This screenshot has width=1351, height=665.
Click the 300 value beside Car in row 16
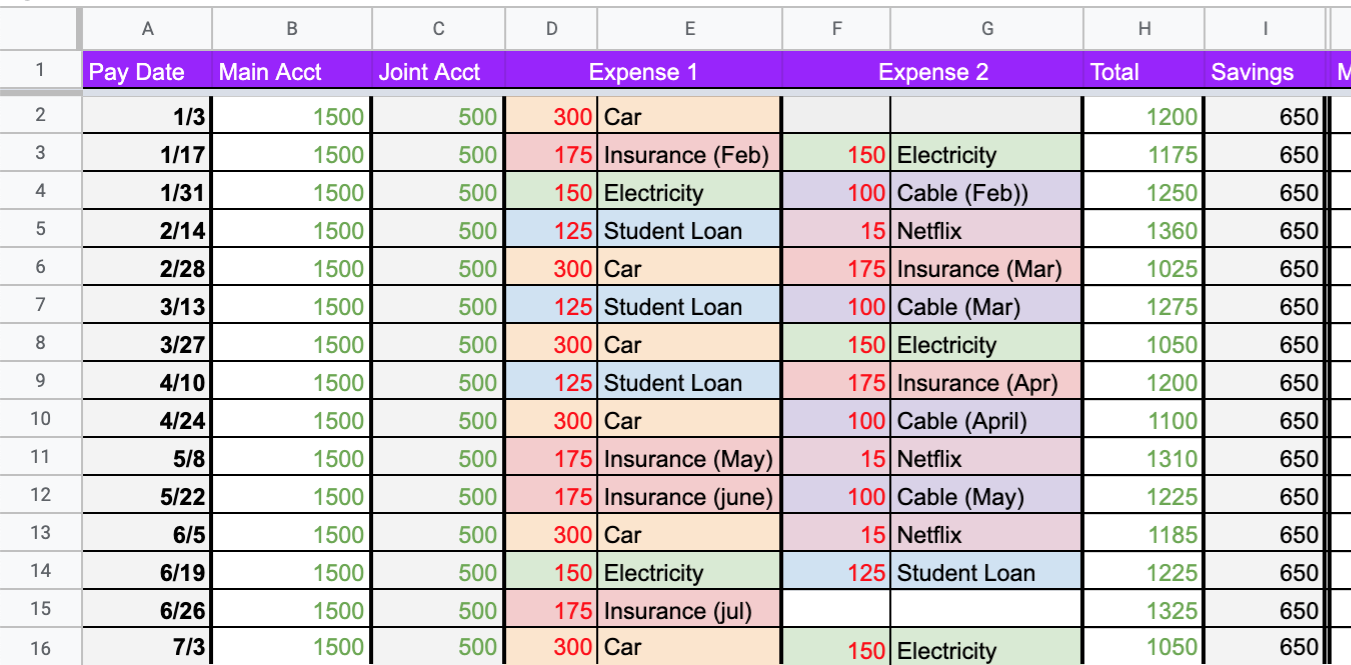click(551, 647)
